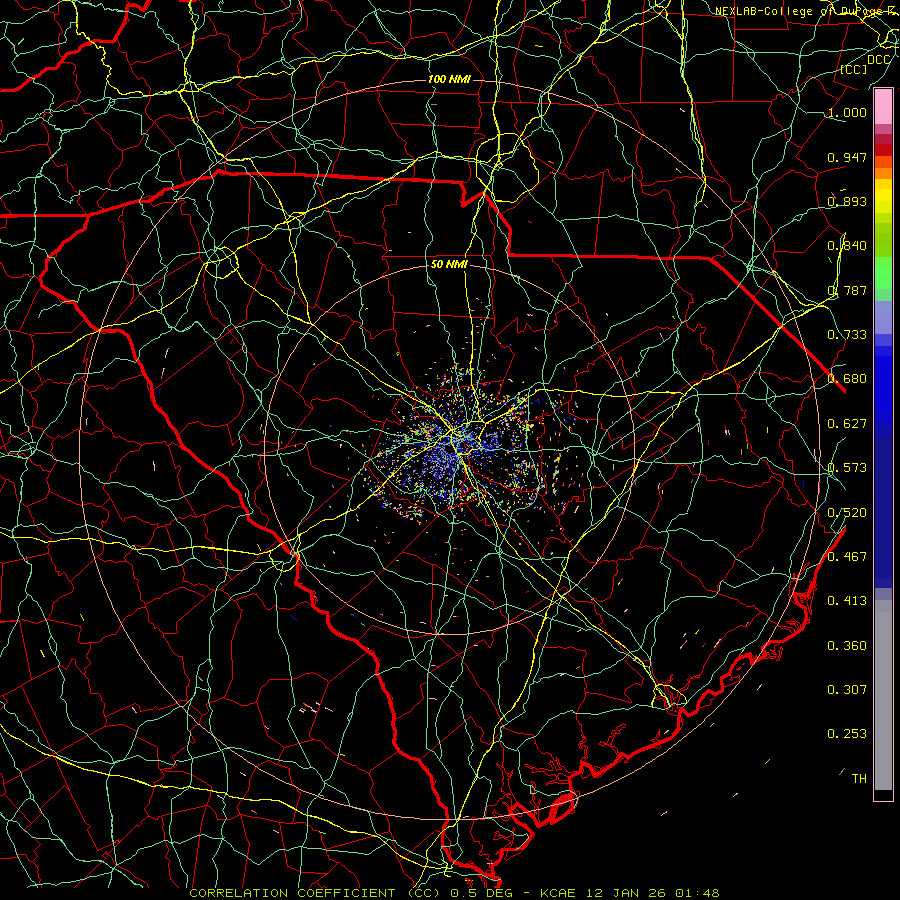Click the 0.5 DEG elevation text

pyautogui.click(x=481, y=893)
